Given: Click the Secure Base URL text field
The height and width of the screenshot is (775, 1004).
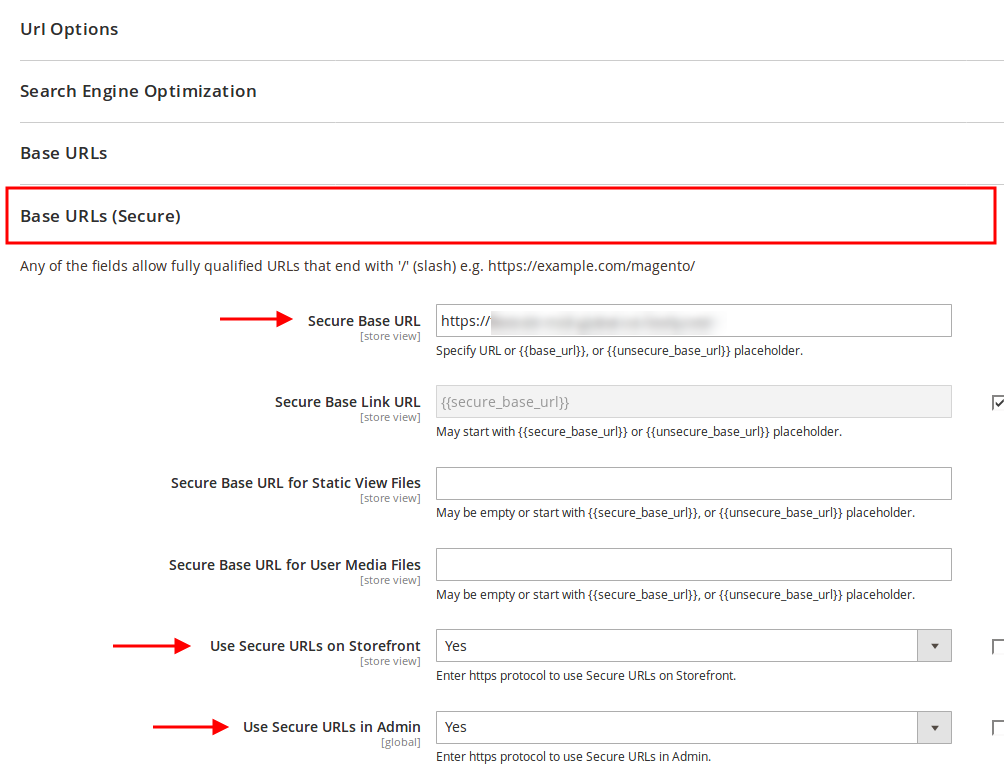Looking at the screenshot, I should (693, 321).
